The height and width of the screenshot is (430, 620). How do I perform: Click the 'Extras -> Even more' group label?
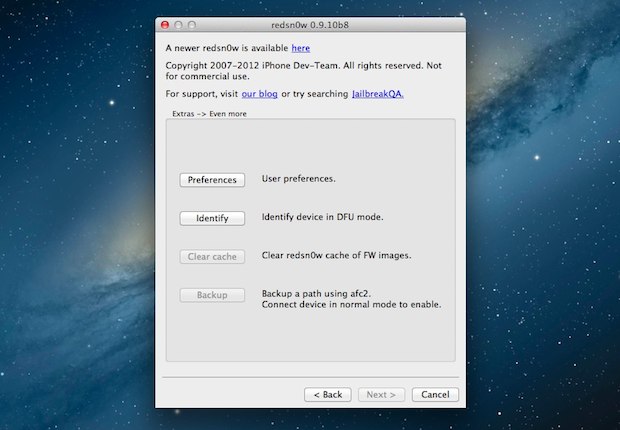click(x=209, y=114)
